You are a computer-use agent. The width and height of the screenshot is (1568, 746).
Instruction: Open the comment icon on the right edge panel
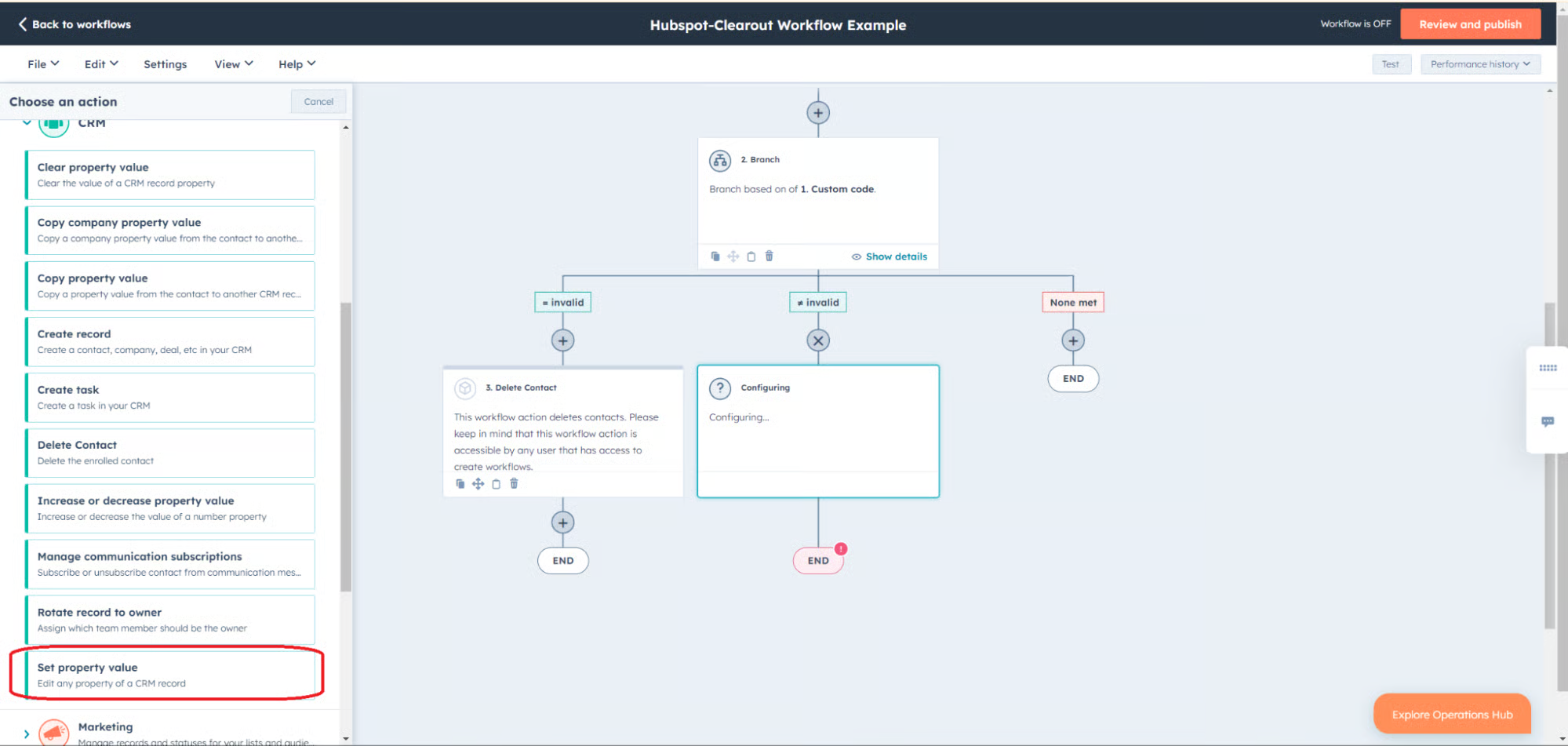1548,422
